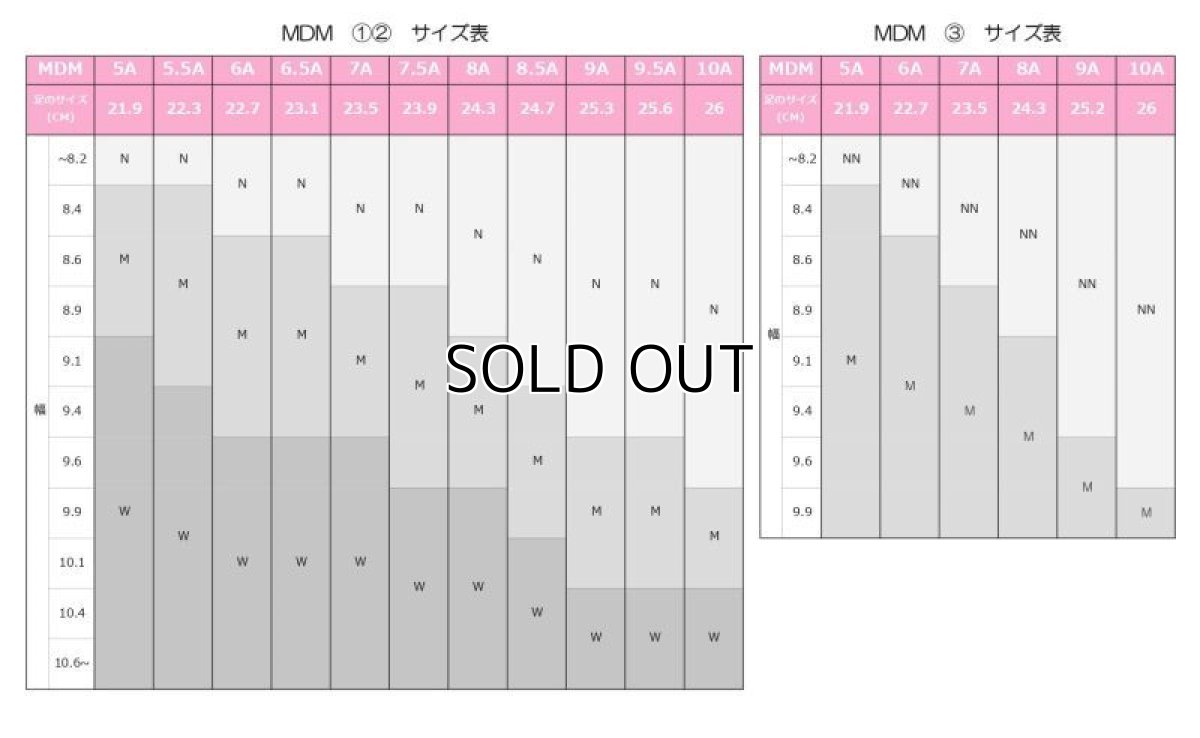Click the 10.6~ width row label
Image resolution: width=1200 pixels, height=738 pixels.
(71, 663)
